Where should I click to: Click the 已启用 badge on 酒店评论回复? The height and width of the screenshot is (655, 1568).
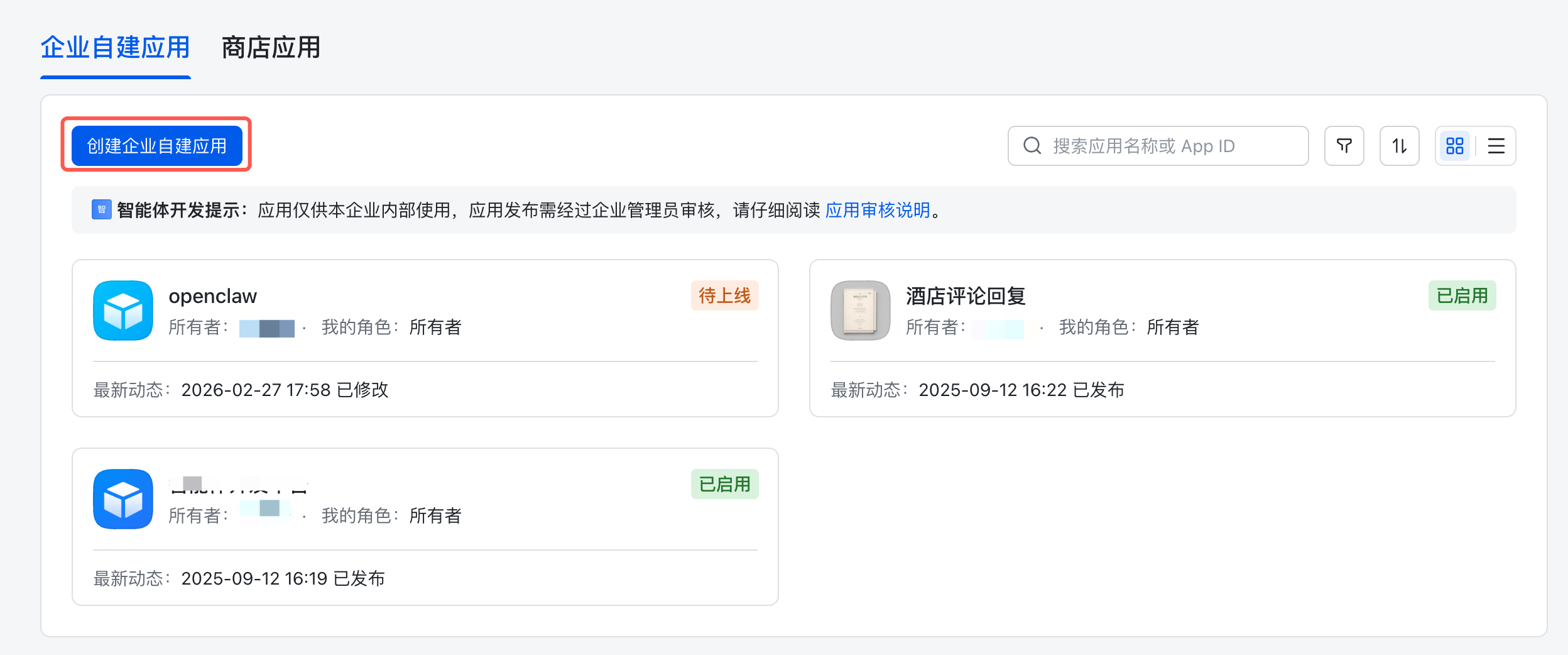point(1462,295)
